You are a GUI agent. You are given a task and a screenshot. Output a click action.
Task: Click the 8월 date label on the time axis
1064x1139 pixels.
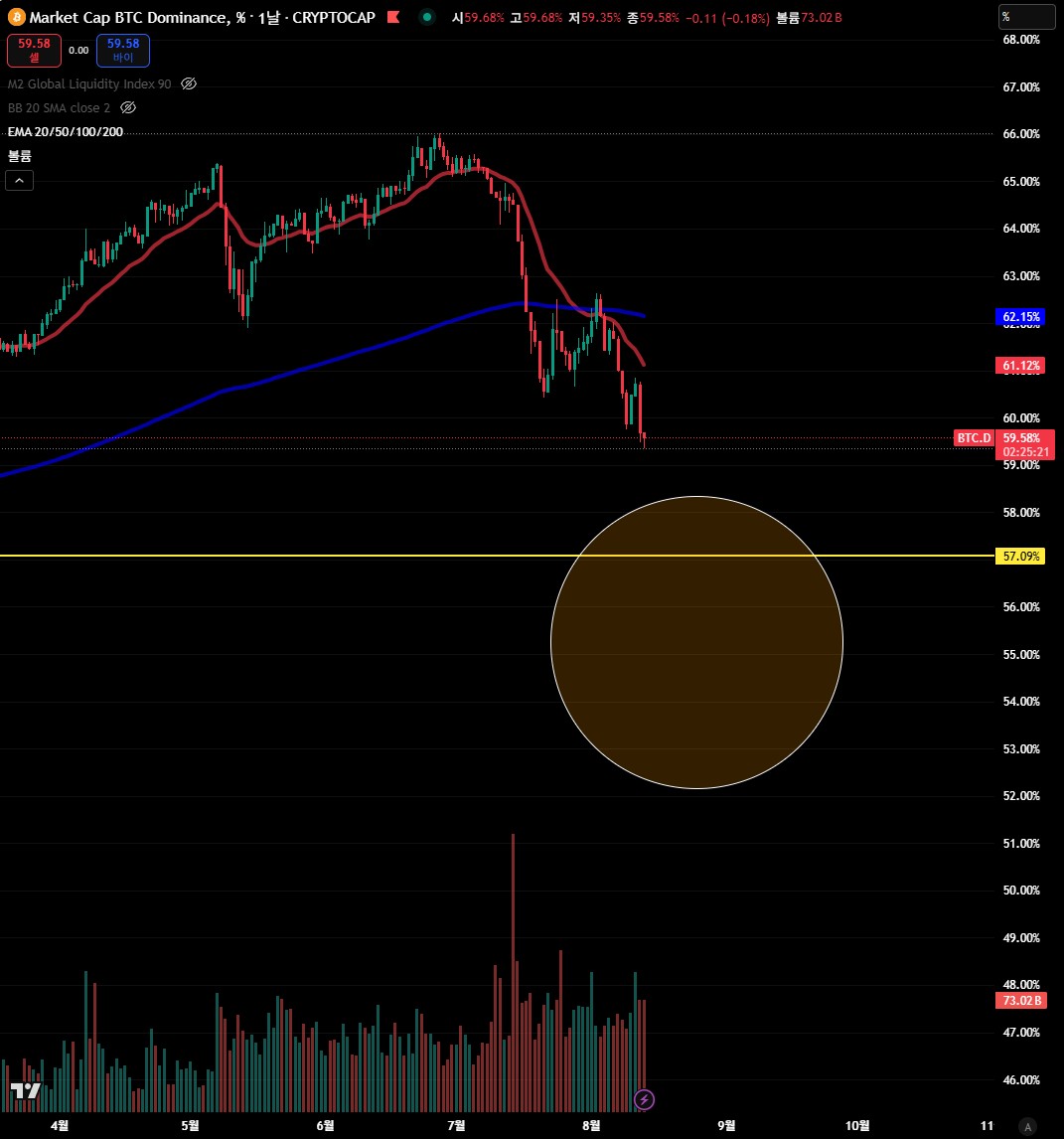(591, 1125)
